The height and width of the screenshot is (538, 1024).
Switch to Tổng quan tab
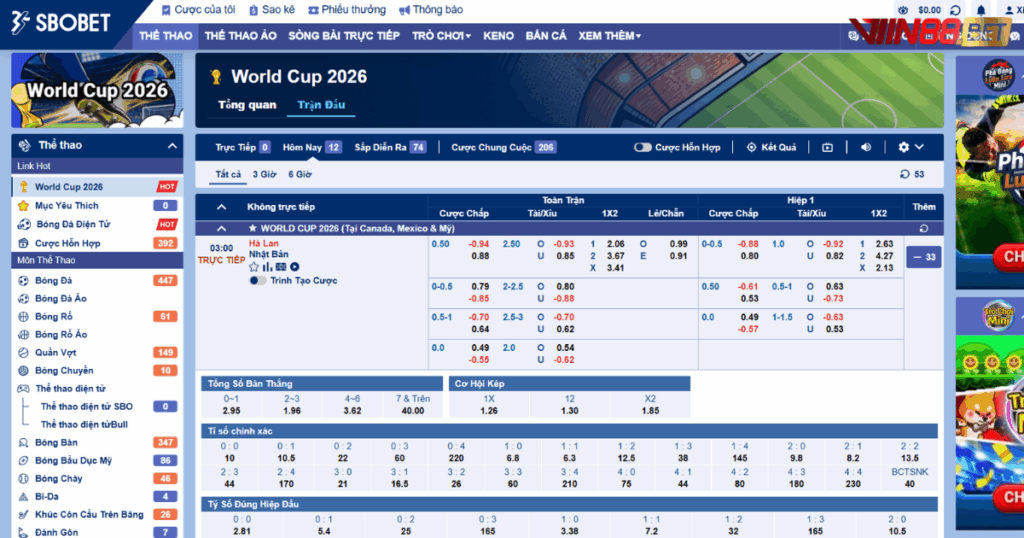click(x=247, y=104)
